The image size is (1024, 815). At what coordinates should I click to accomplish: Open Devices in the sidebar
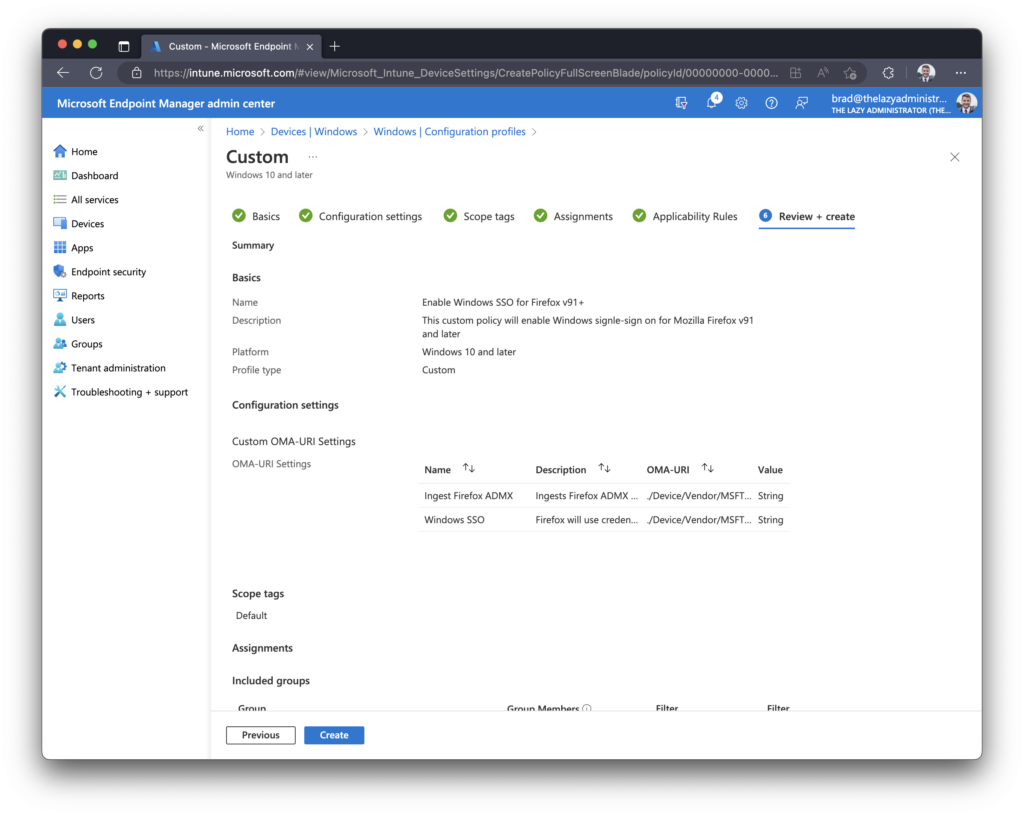(78, 224)
